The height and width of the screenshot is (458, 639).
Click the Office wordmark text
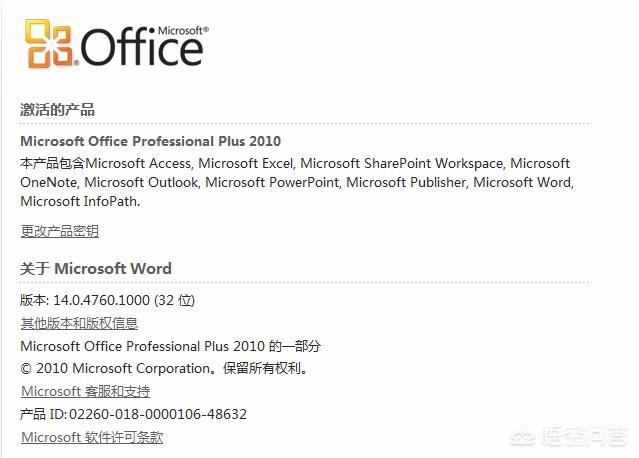pyautogui.click(x=144, y=49)
